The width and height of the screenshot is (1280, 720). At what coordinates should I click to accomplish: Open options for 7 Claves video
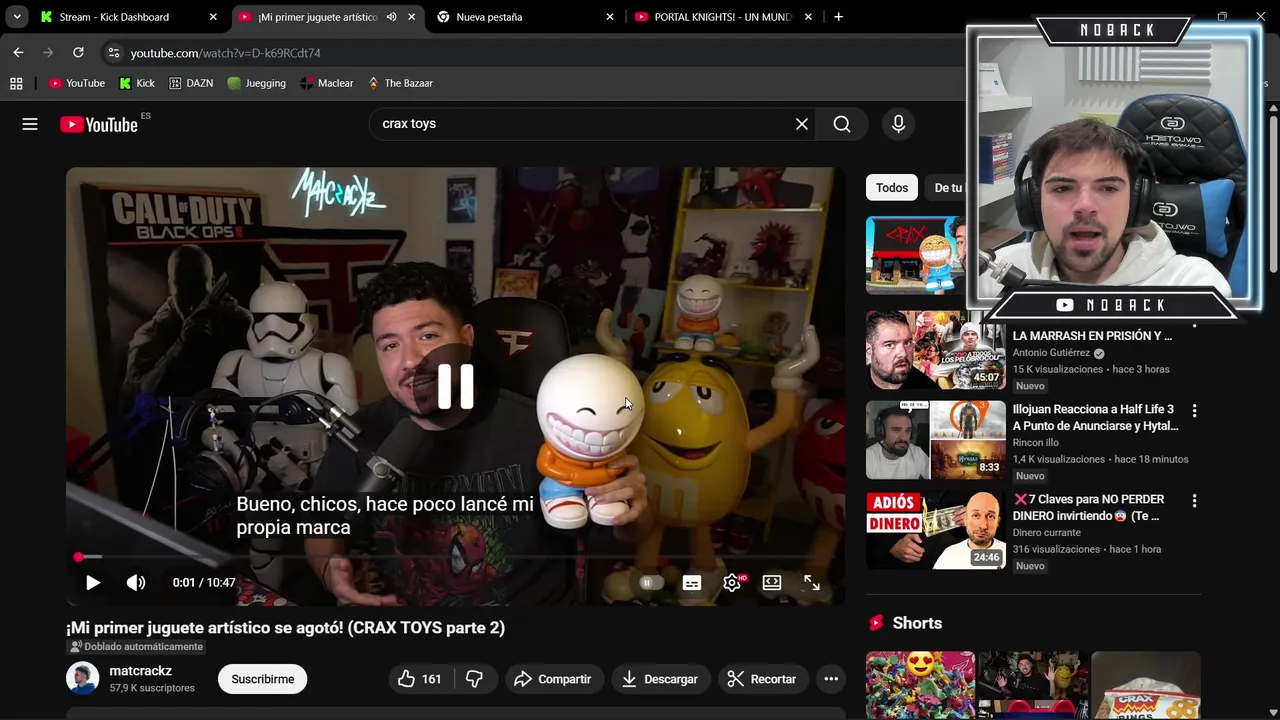(1194, 501)
